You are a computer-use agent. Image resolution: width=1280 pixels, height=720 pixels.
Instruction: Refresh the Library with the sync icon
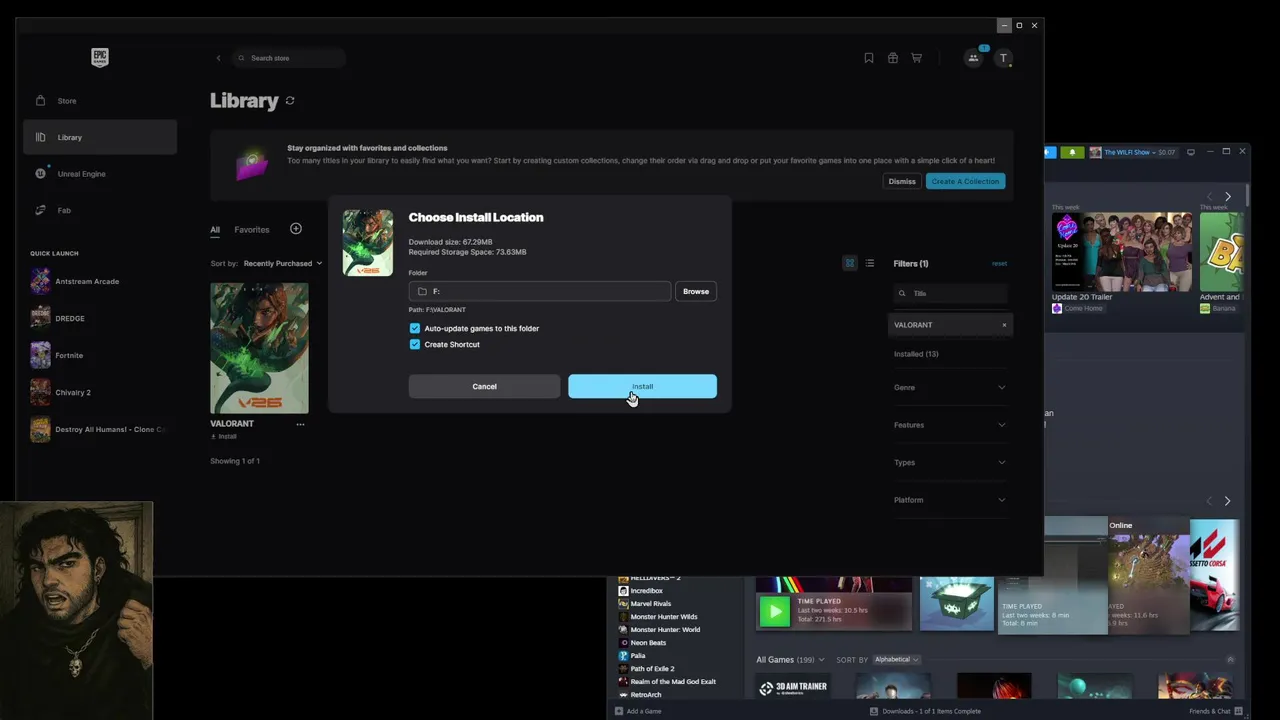coord(290,100)
